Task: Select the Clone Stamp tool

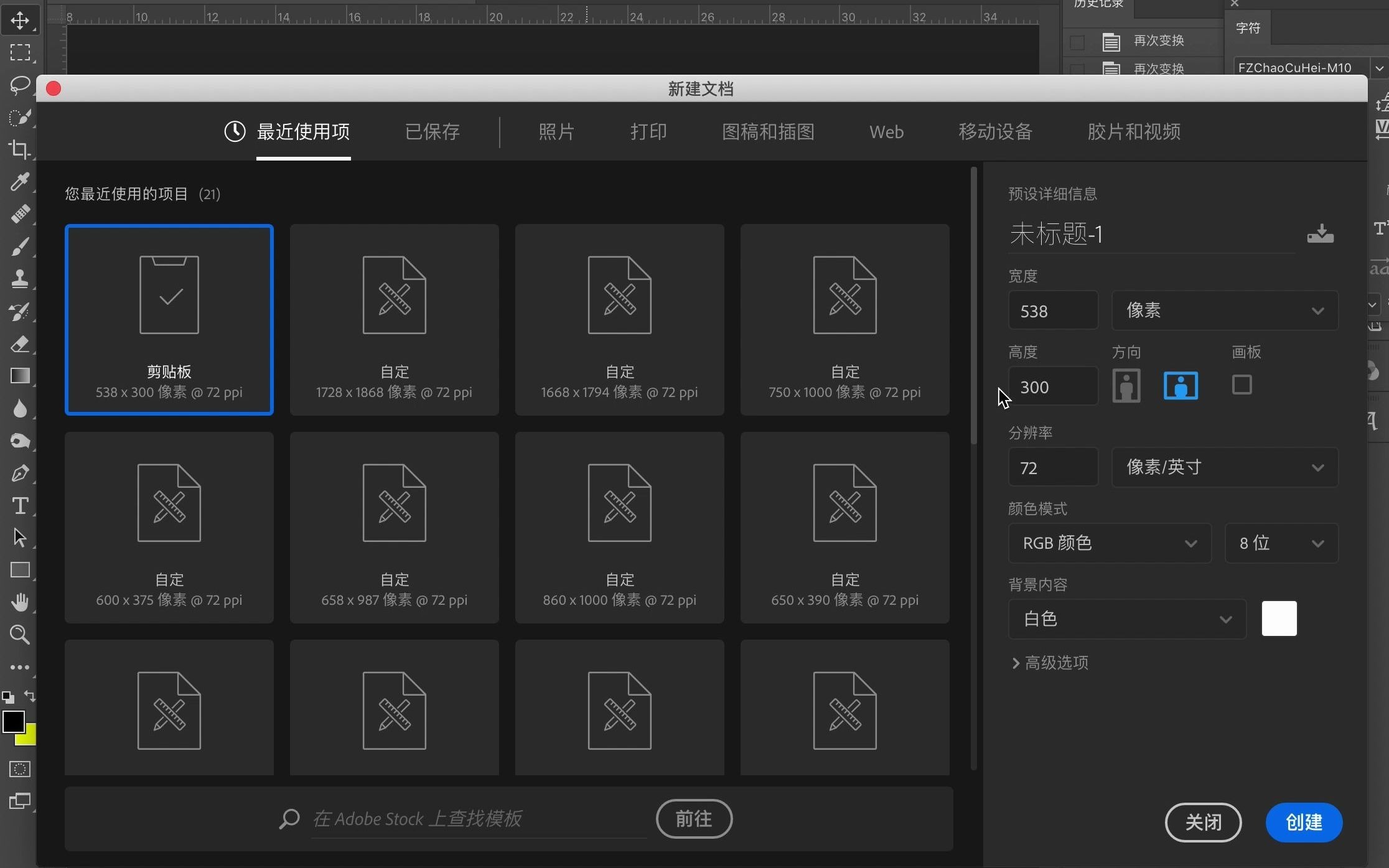Action: point(19,279)
